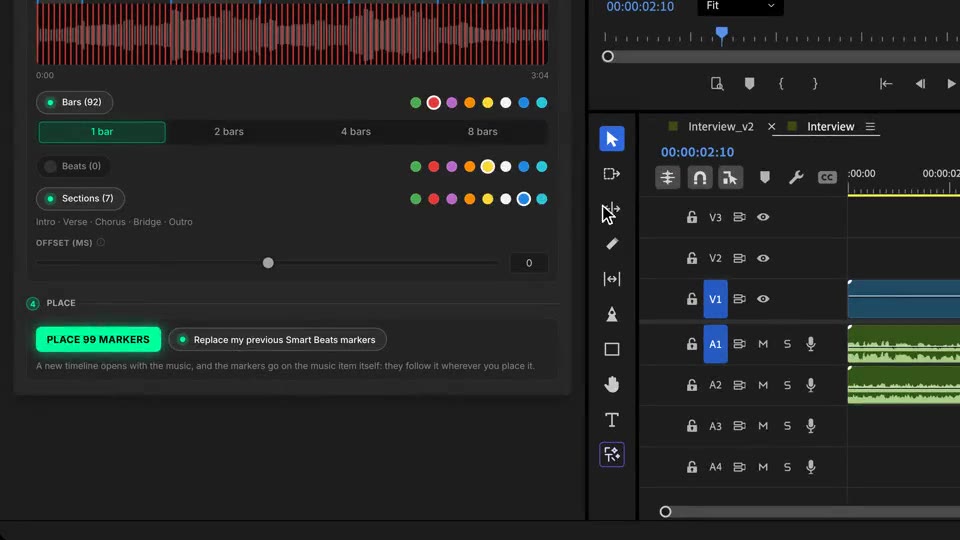Open the generative AI sparkle tool
The height and width of the screenshot is (540, 960).
click(612, 454)
